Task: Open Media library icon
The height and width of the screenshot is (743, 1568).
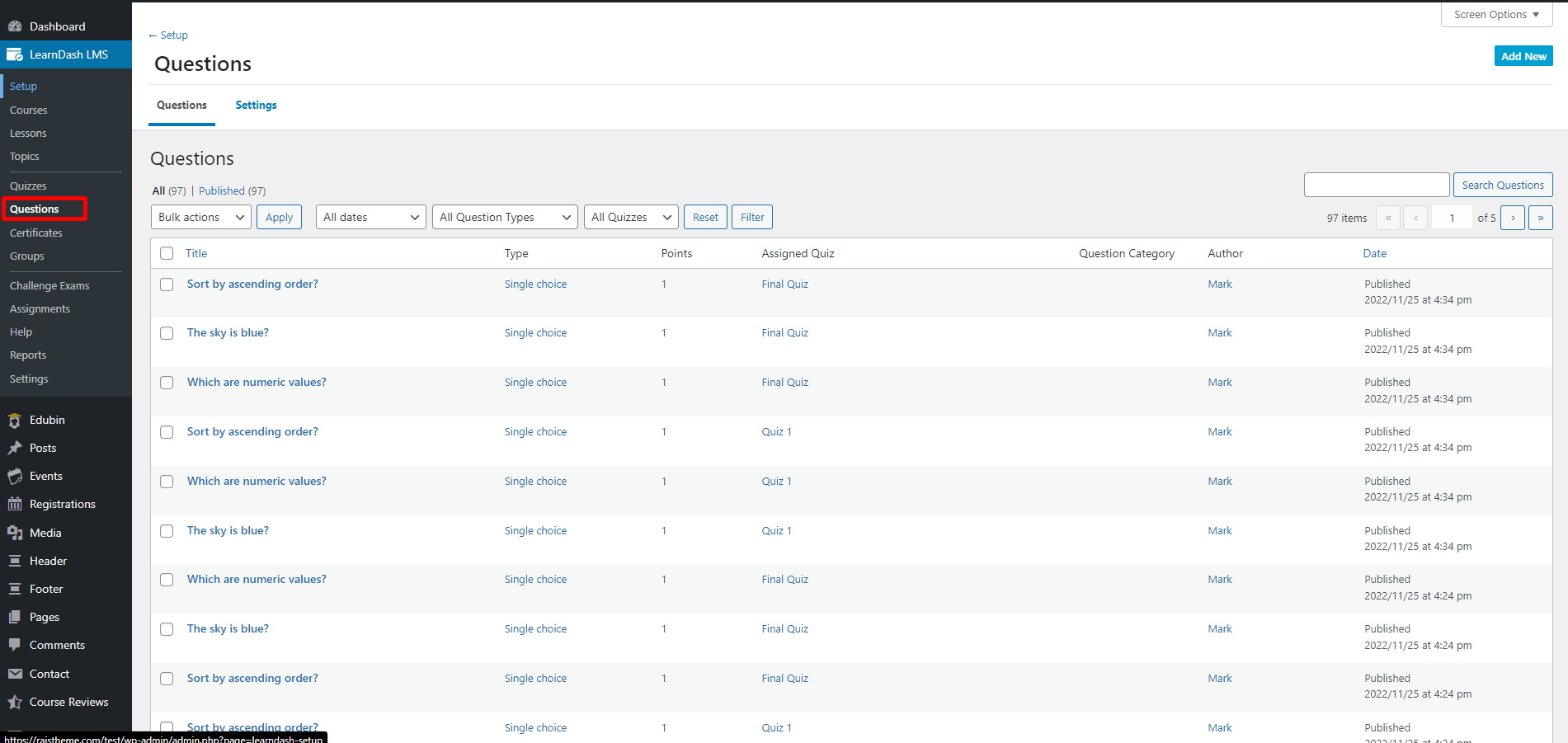Action: [x=15, y=534]
